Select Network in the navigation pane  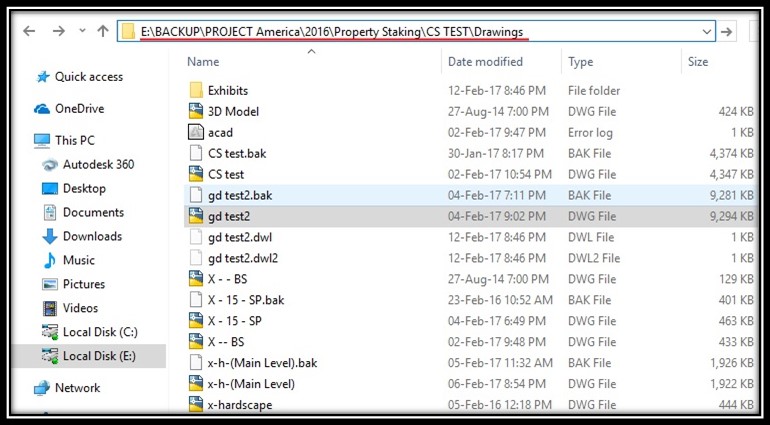pos(77,388)
